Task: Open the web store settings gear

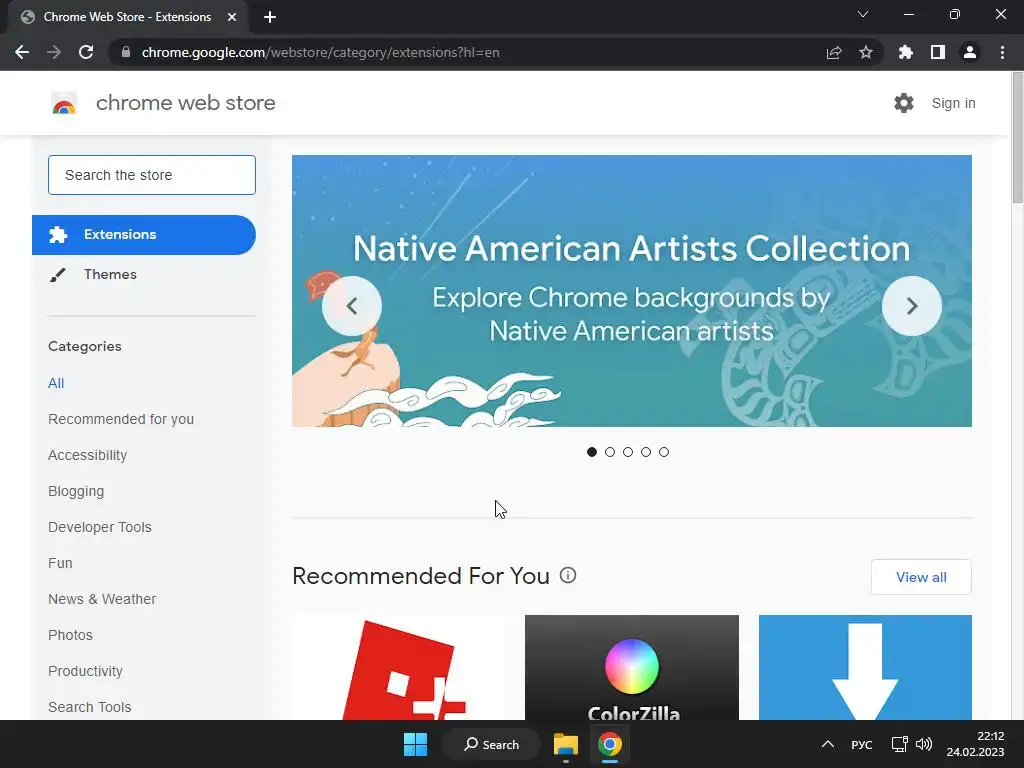Action: point(904,103)
